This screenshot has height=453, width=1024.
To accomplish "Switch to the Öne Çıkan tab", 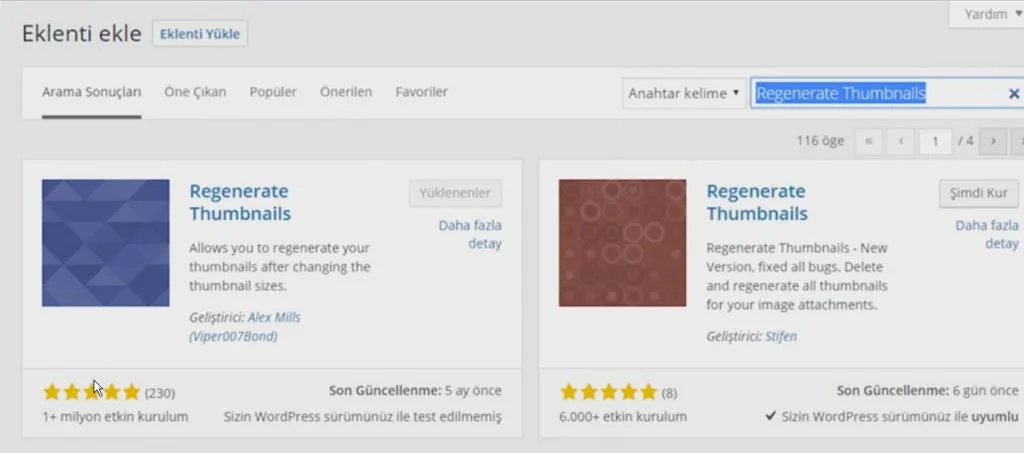I will 195,92.
